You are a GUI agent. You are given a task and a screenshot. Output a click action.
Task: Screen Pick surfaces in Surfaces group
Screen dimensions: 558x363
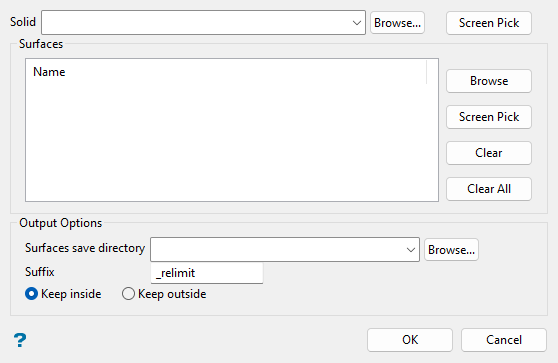point(489,117)
